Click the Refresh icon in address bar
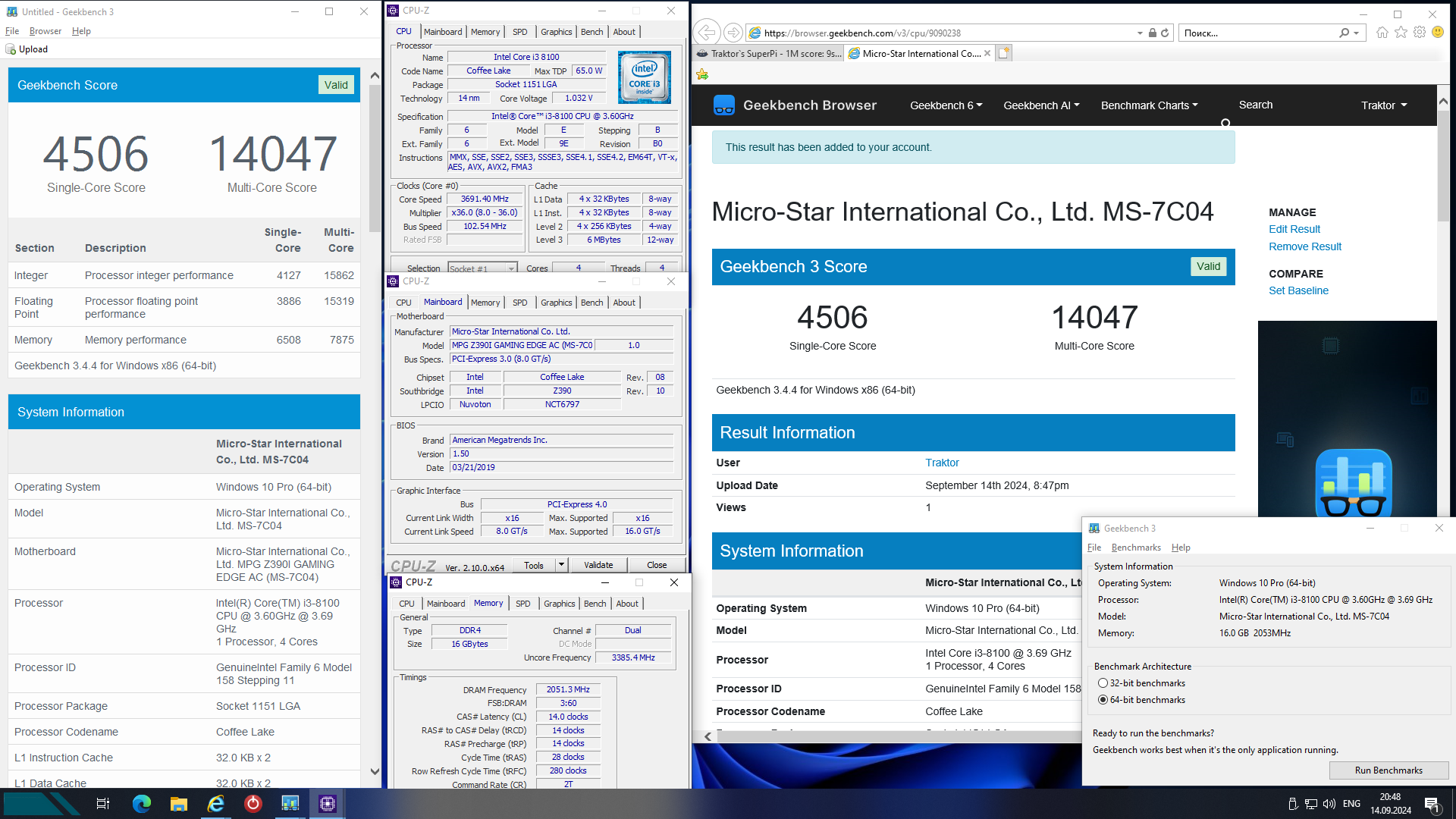This screenshot has width=1456, height=819. [1165, 33]
